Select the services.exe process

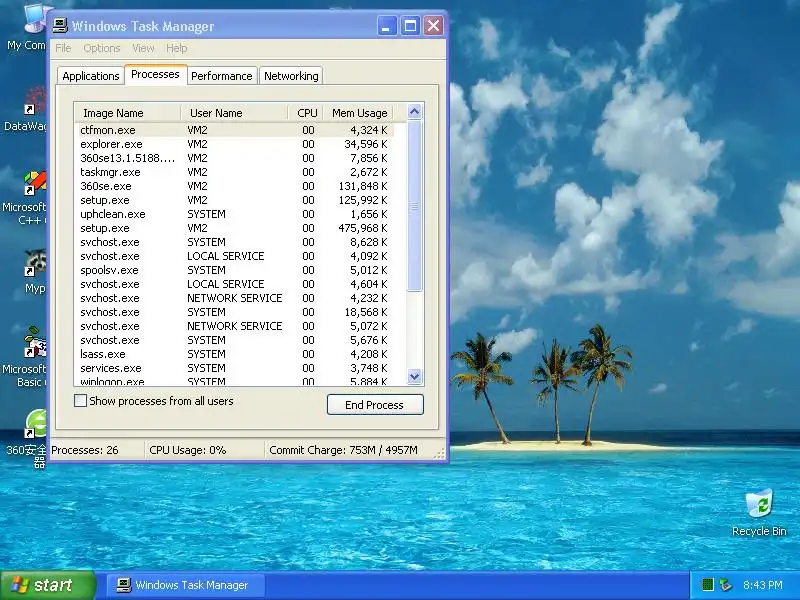(235, 368)
